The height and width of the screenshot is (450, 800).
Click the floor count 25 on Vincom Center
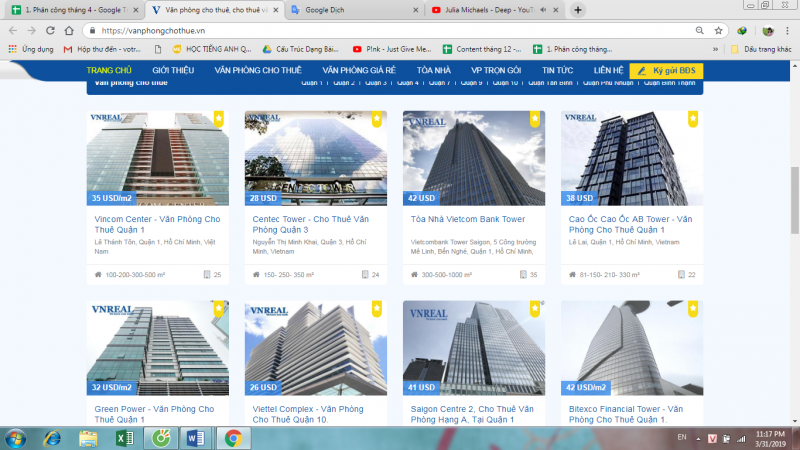click(213, 274)
